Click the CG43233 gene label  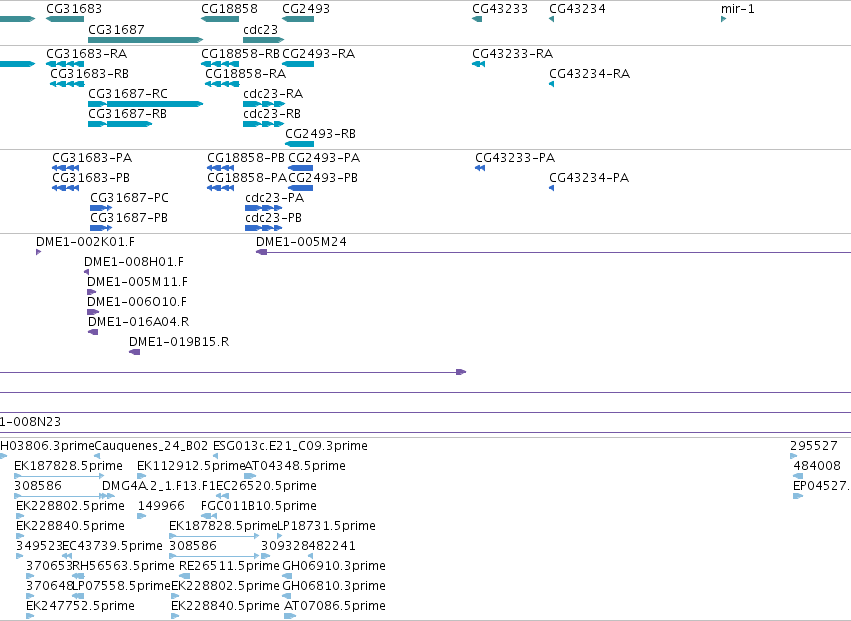point(500,9)
